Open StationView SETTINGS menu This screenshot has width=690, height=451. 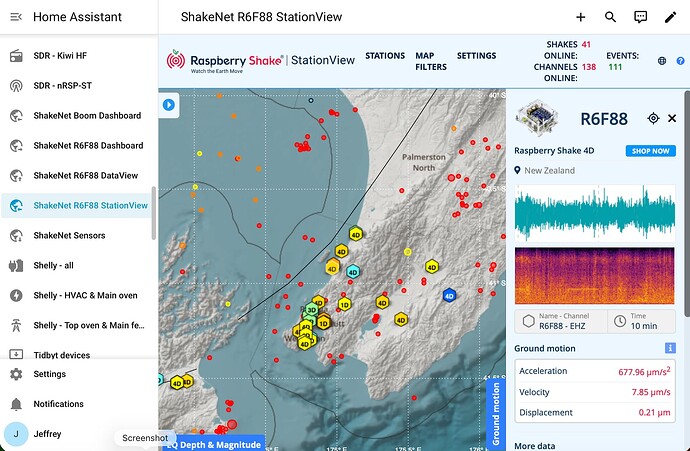[476, 56]
